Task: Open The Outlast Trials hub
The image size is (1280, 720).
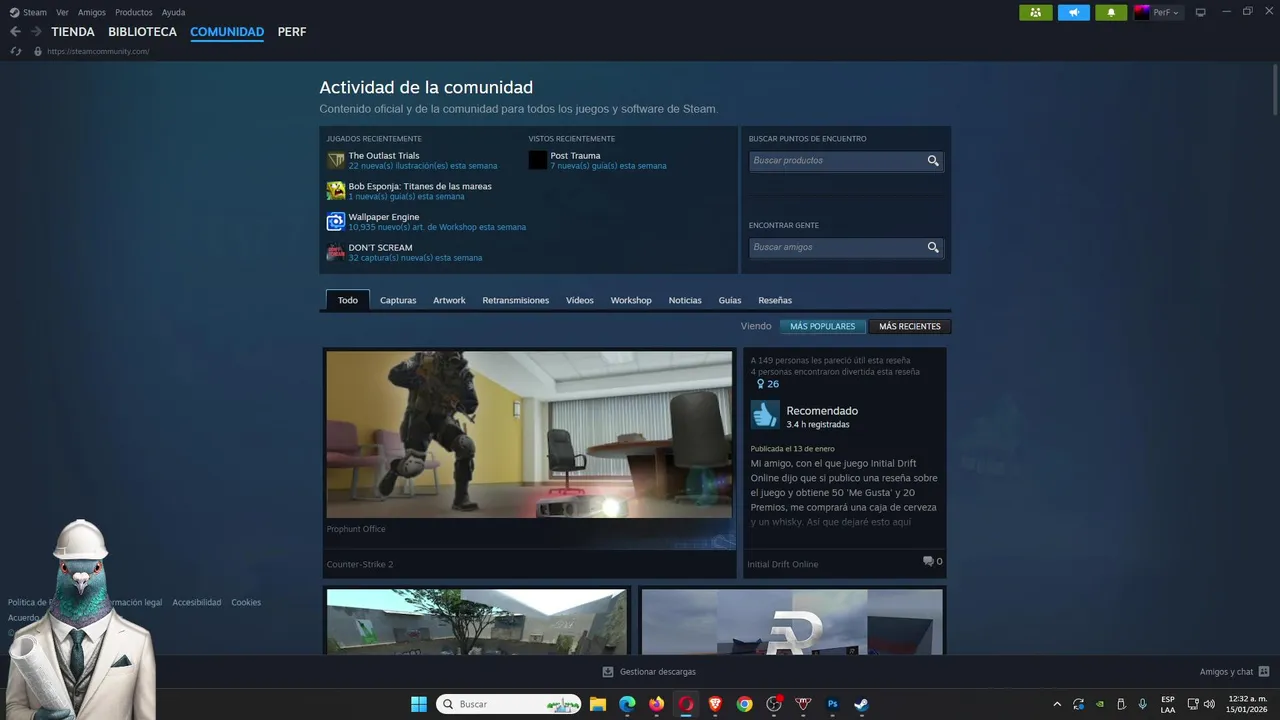Action: 384,155
